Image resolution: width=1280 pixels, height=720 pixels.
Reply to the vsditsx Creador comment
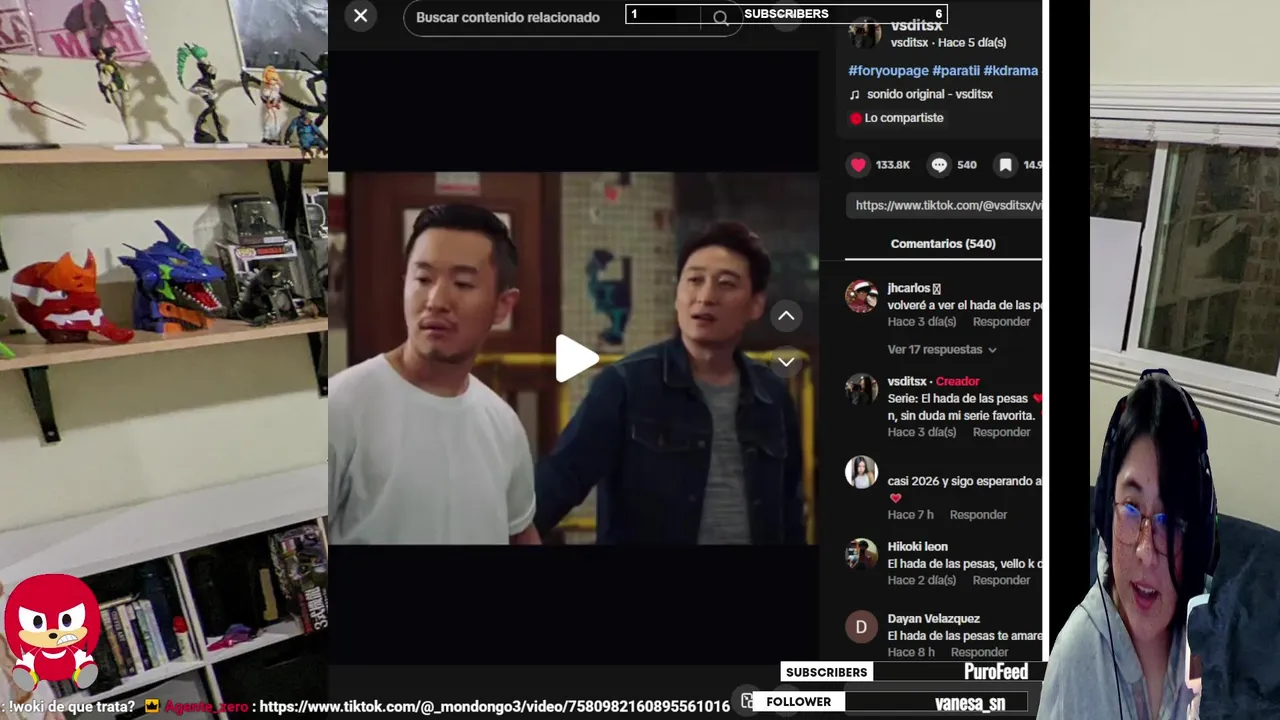1001,432
